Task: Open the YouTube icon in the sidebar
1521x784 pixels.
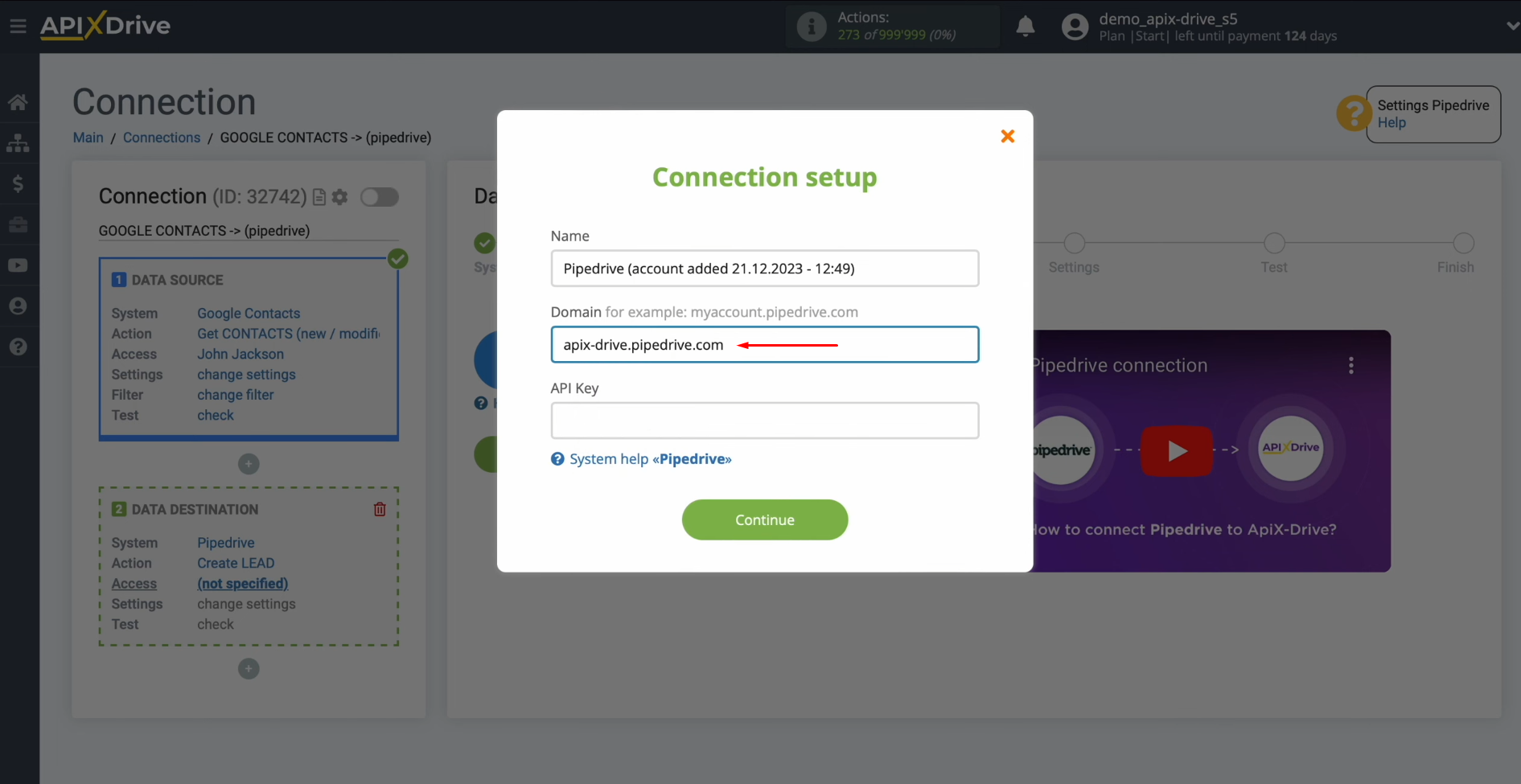Action: point(18,265)
